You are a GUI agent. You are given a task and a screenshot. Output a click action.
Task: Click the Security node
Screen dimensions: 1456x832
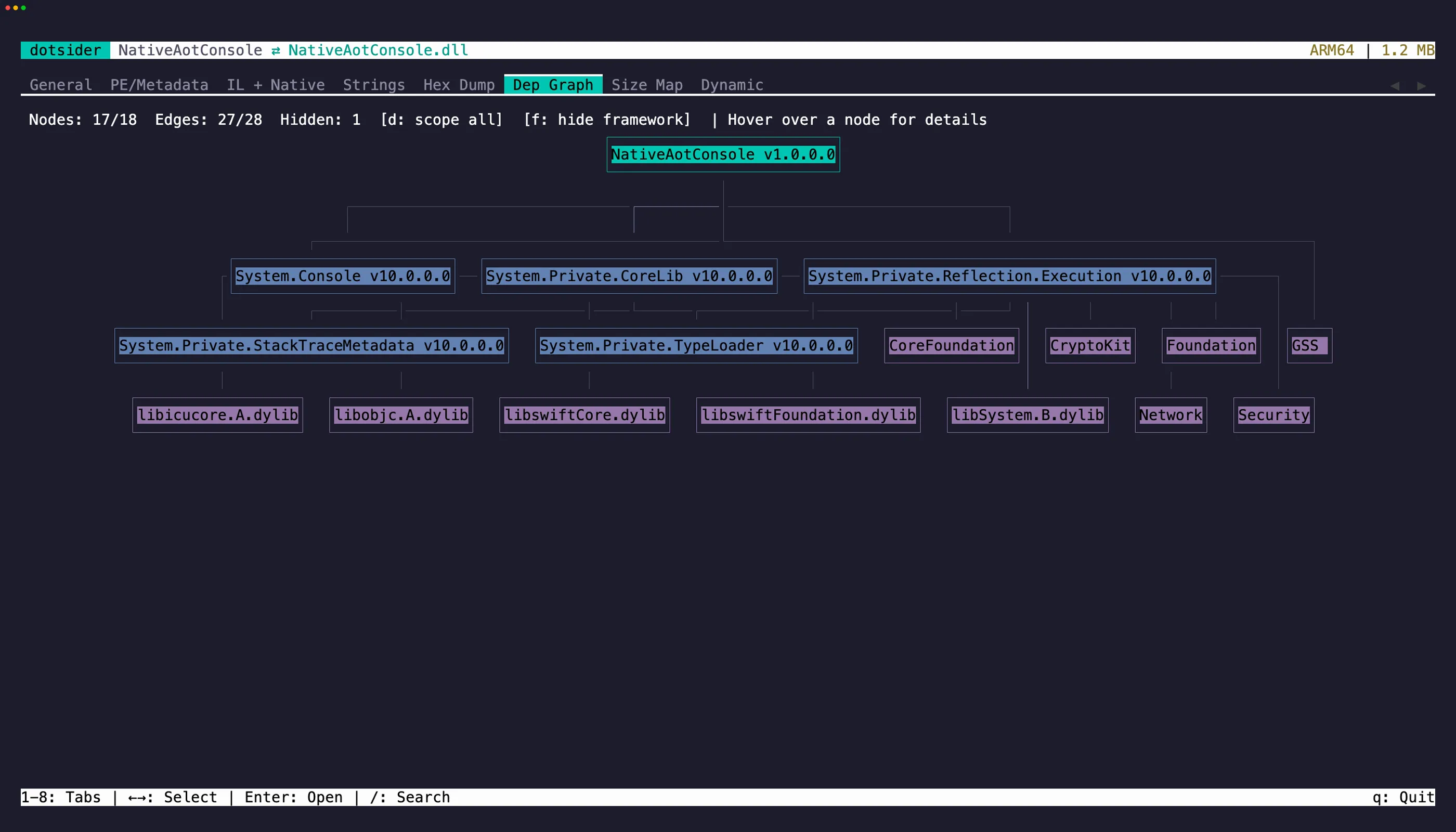1273,415
